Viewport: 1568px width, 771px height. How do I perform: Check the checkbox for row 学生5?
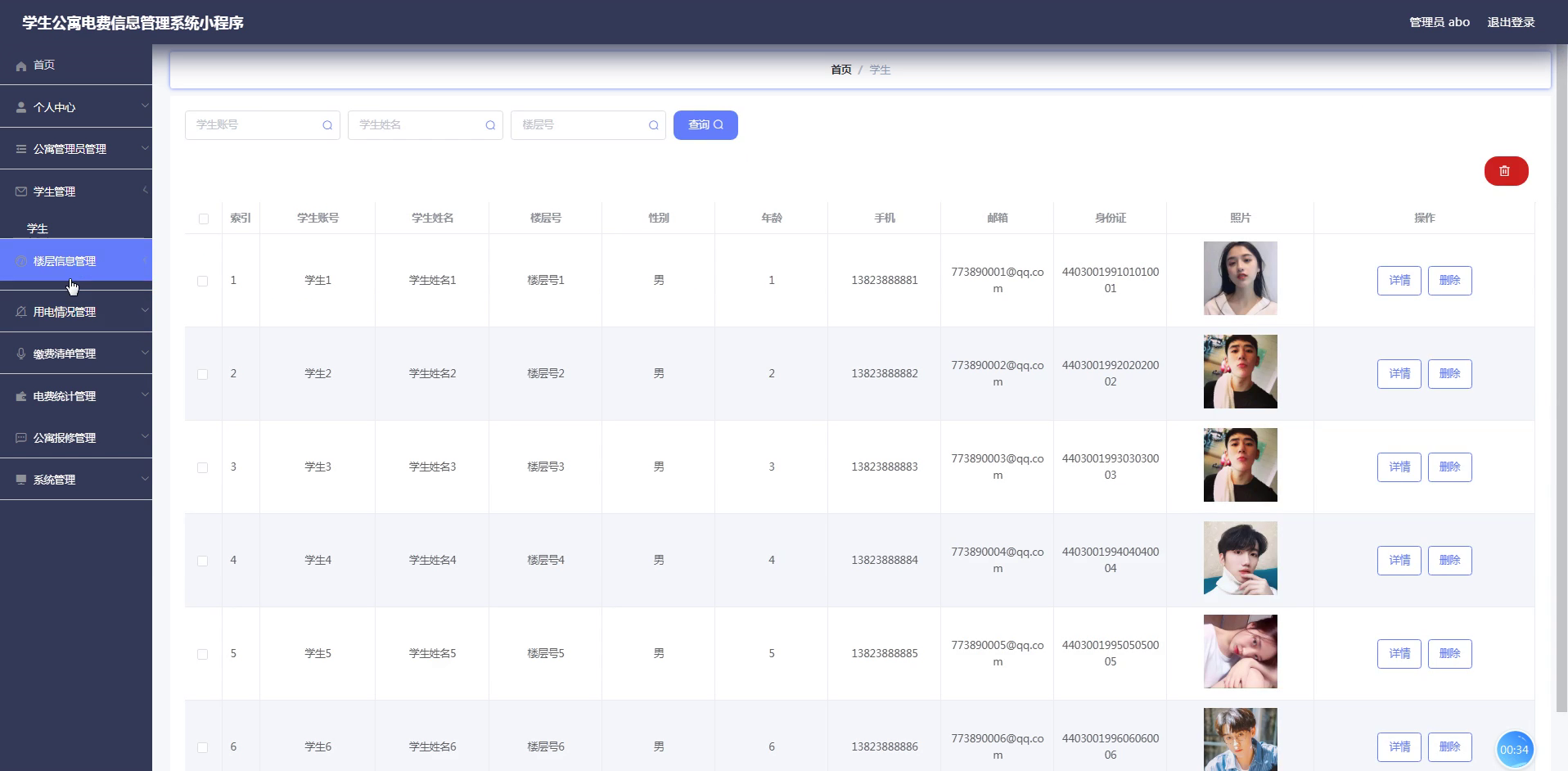(202, 654)
